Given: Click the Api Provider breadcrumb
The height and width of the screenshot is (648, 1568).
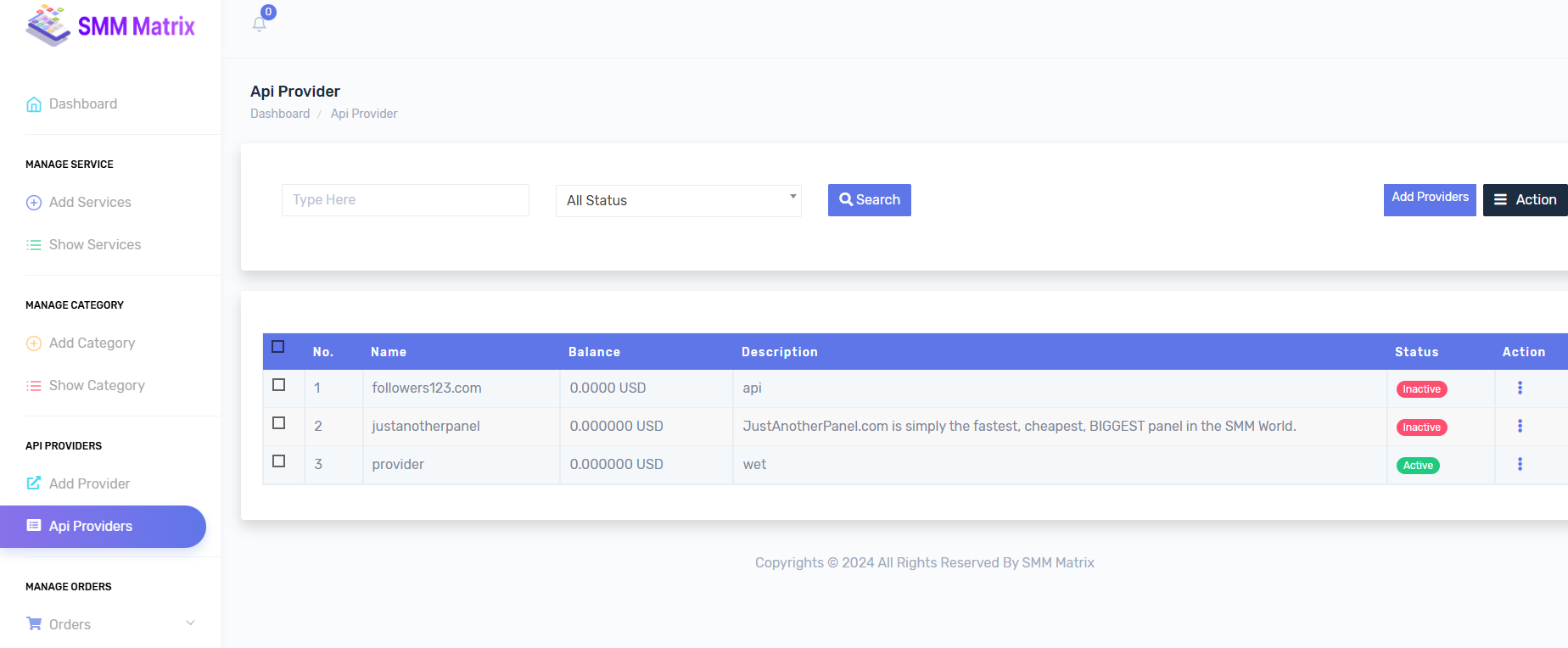Looking at the screenshot, I should click(364, 114).
